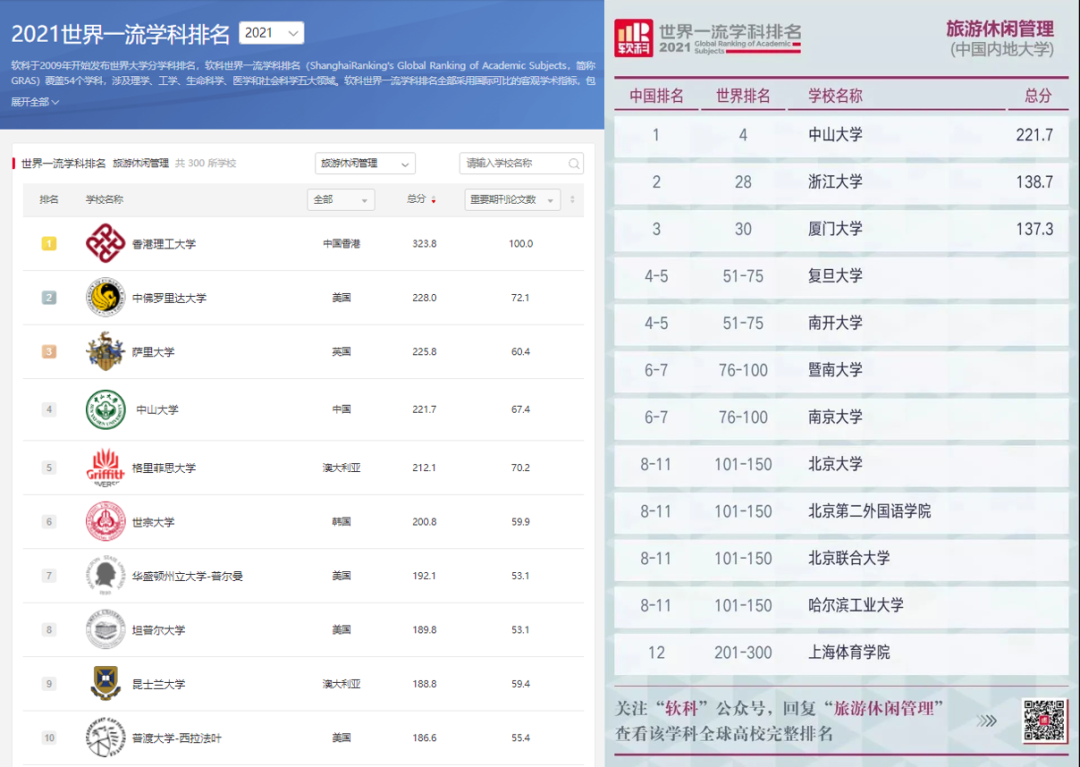Click the 香港理工大学 logo

[x=105, y=243]
